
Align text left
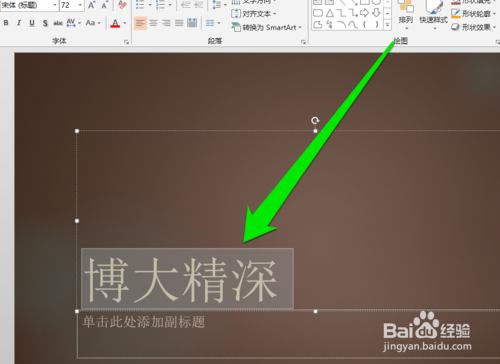click(x=140, y=23)
